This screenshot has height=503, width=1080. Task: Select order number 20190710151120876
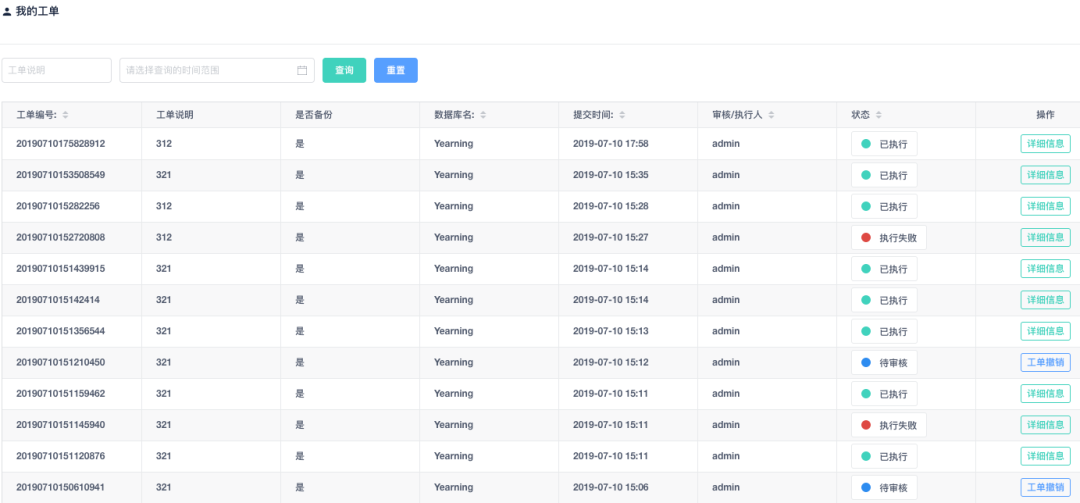tap(61, 456)
